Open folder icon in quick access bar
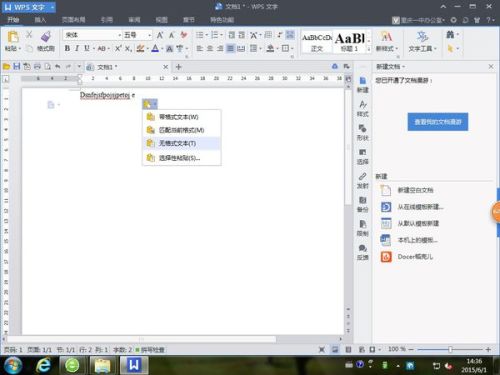The height and width of the screenshot is (375, 500). pyautogui.click(x=6, y=67)
